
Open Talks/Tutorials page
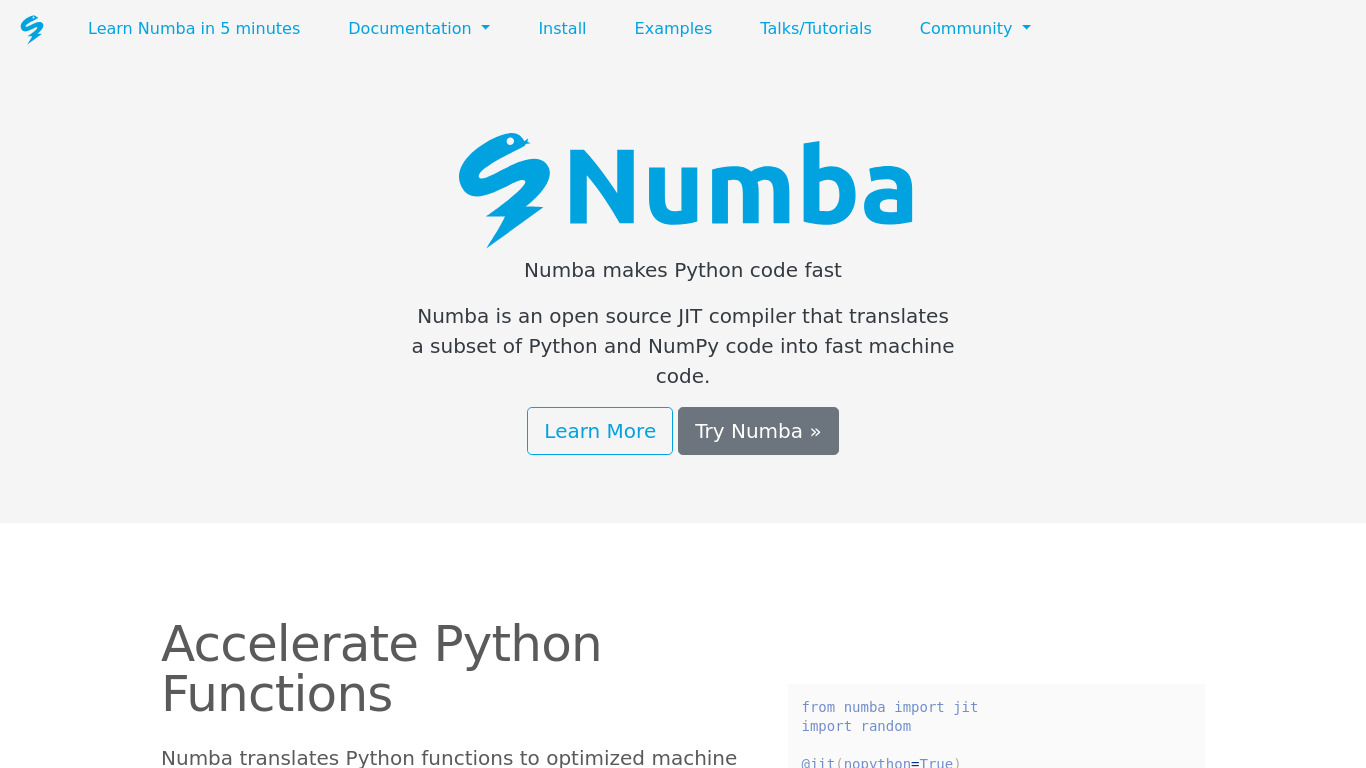pyautogui.click(x=816, y=28)
